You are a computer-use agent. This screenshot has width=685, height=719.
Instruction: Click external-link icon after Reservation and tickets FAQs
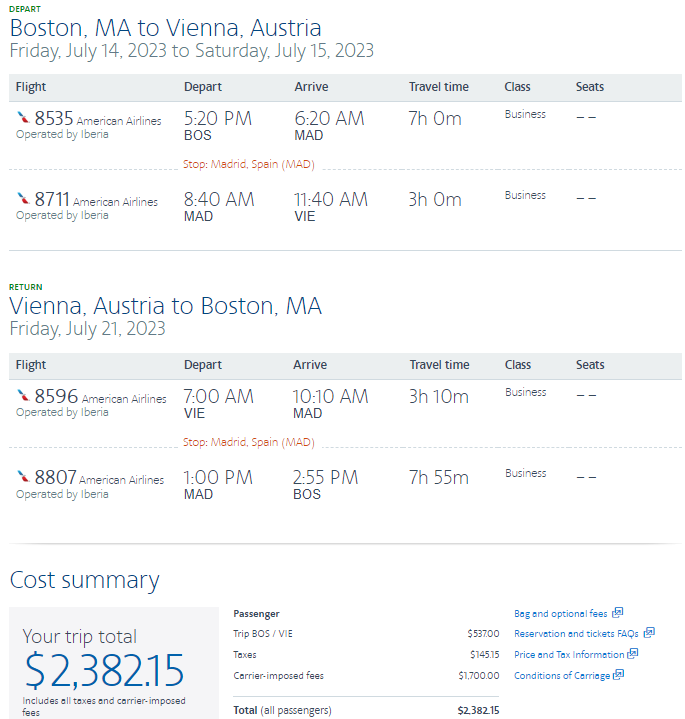(x=649, y=633)
